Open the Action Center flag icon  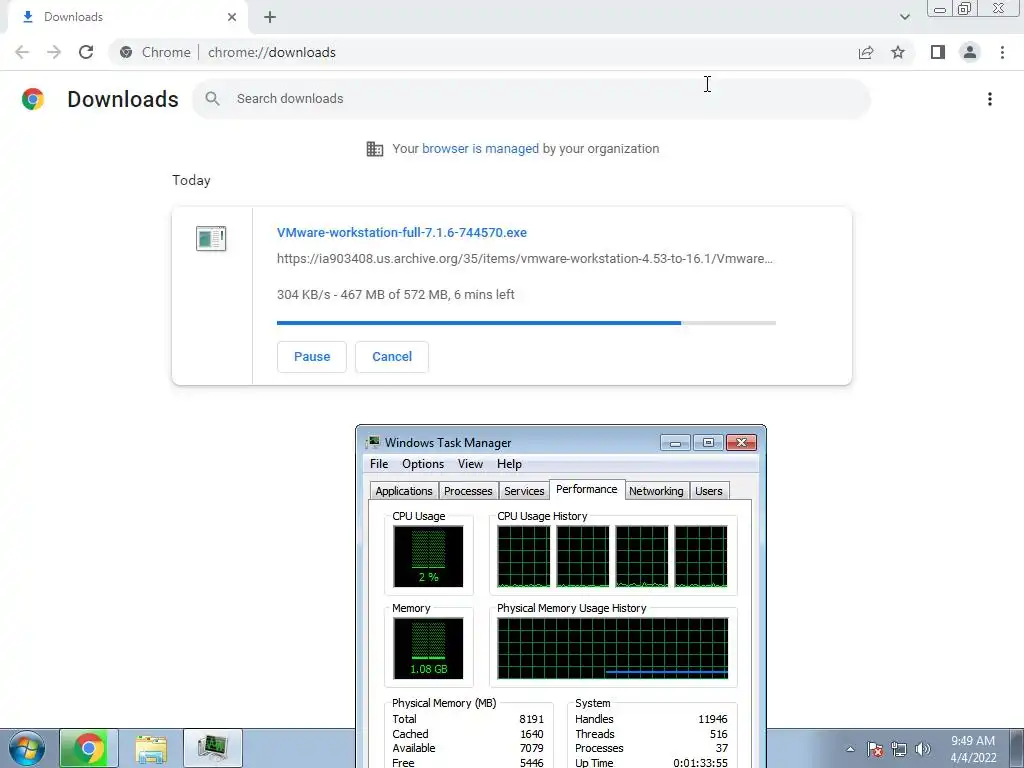pyautogui.click(x=875, y=749)
